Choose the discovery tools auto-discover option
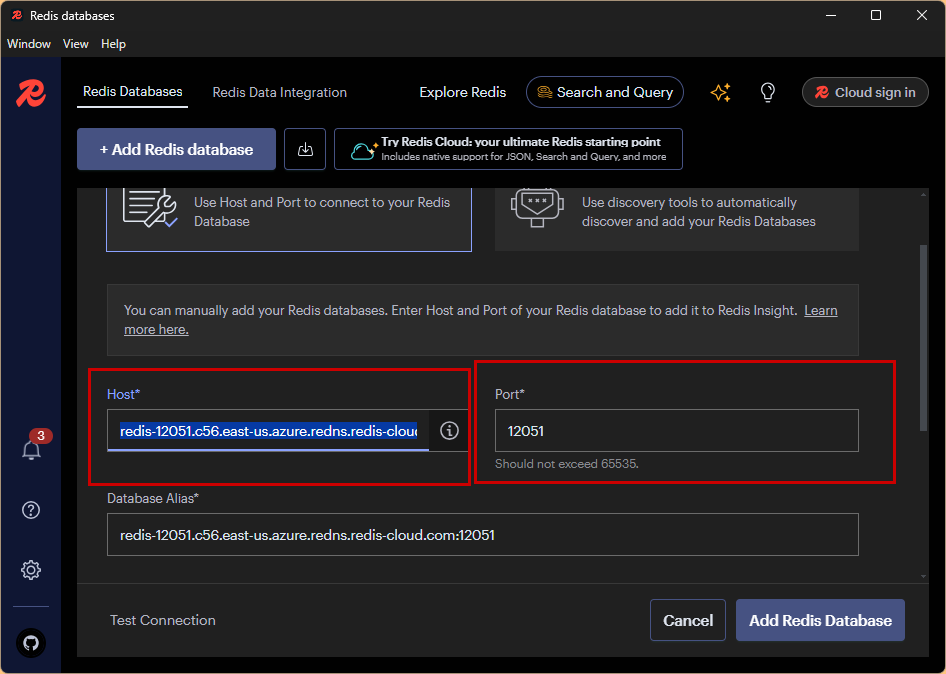This screenshot has height=674, width=946. 677,220
